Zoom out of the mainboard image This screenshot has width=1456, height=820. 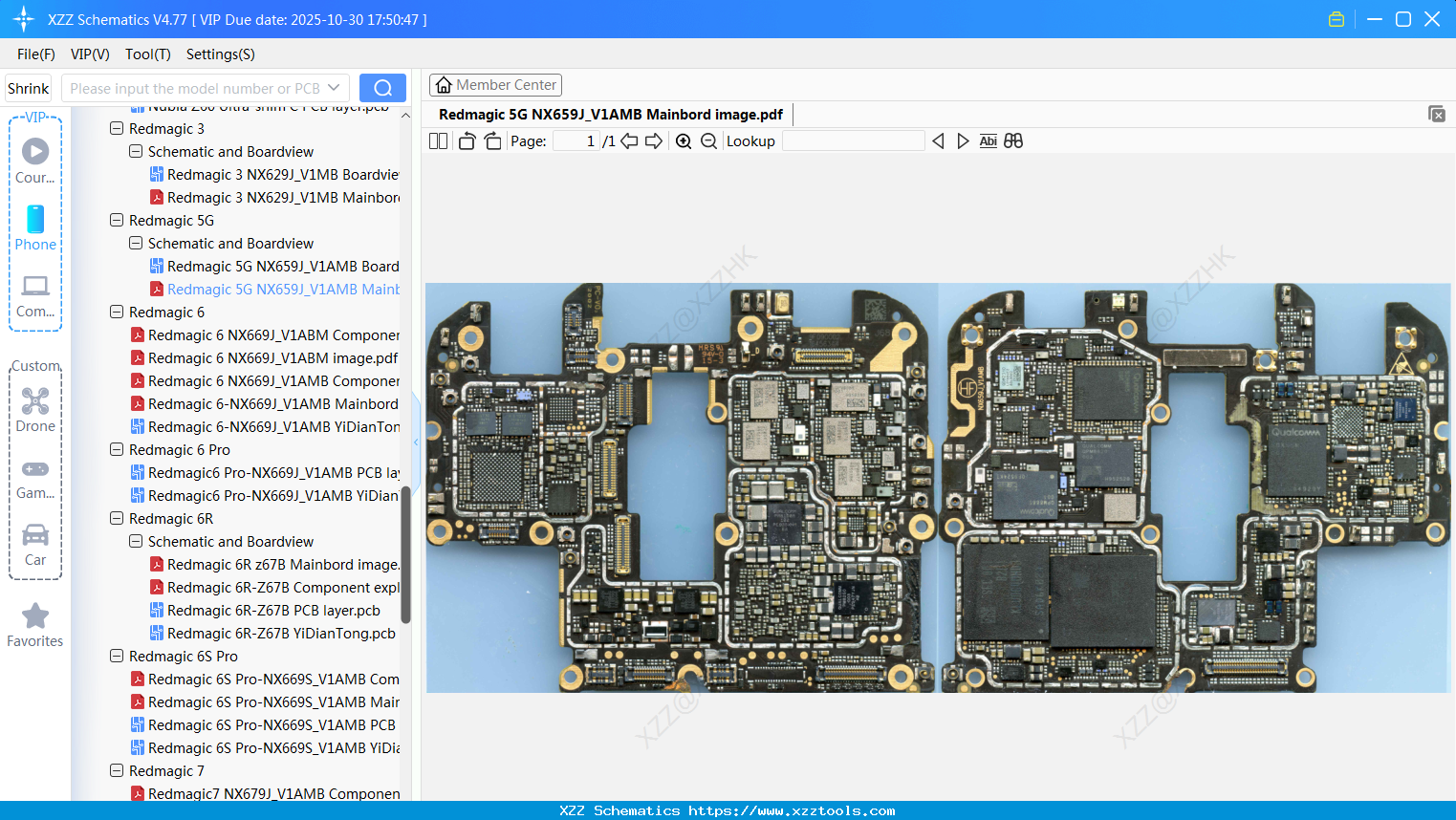(x=708, y=140)
